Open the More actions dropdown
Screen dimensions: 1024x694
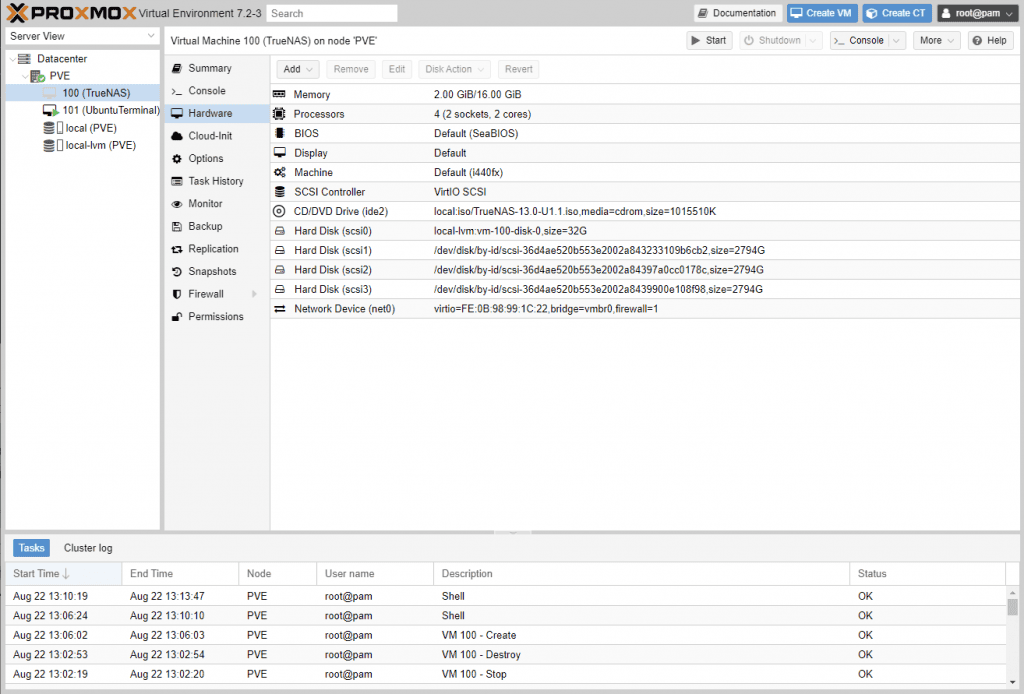936,40
